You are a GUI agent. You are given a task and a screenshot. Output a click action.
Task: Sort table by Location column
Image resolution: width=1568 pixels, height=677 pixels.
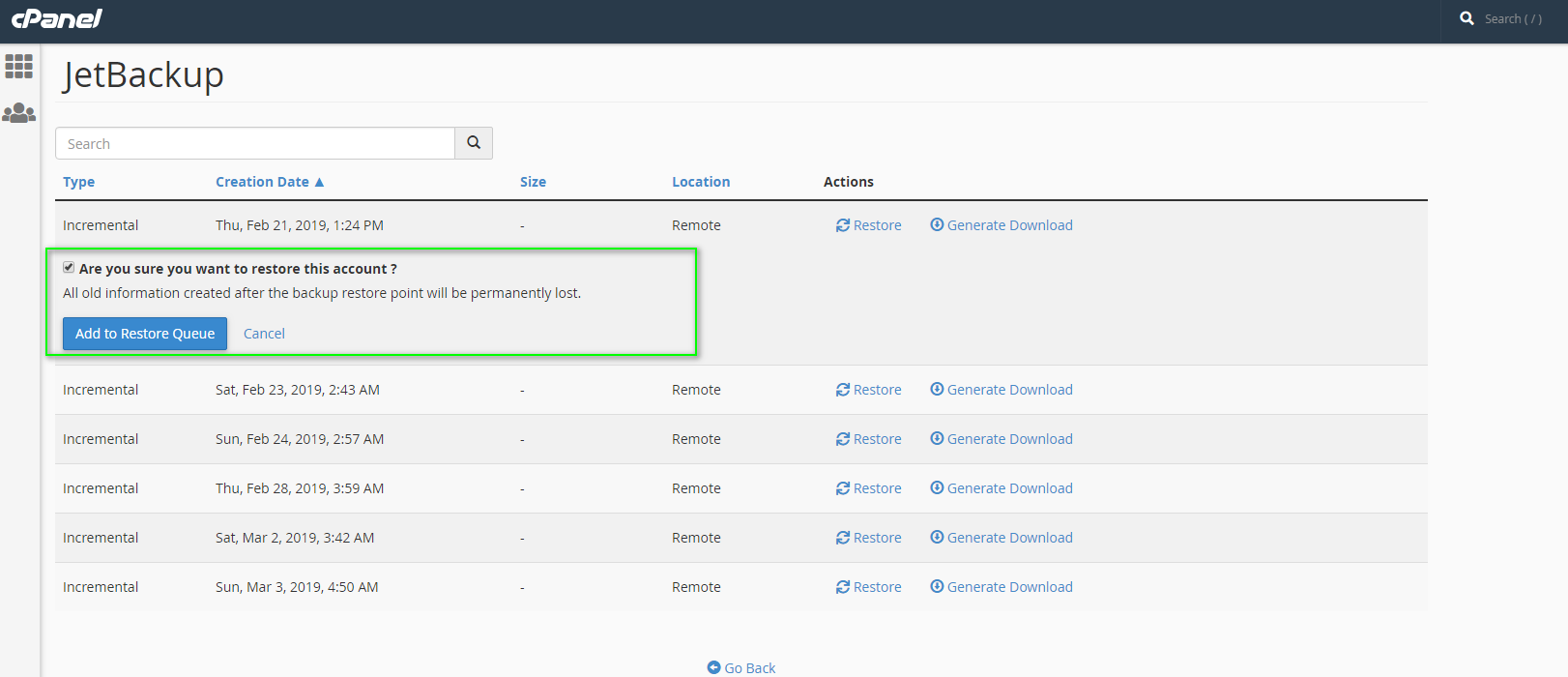click(701, 182)
